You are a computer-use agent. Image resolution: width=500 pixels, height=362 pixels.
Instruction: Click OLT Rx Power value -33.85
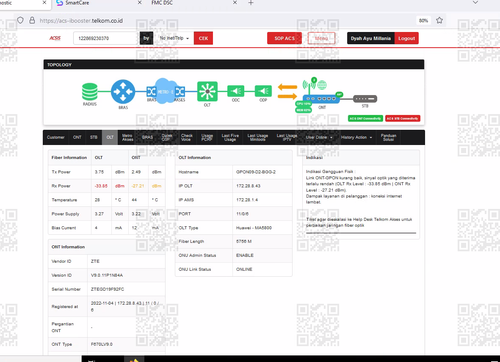[101, 186]
